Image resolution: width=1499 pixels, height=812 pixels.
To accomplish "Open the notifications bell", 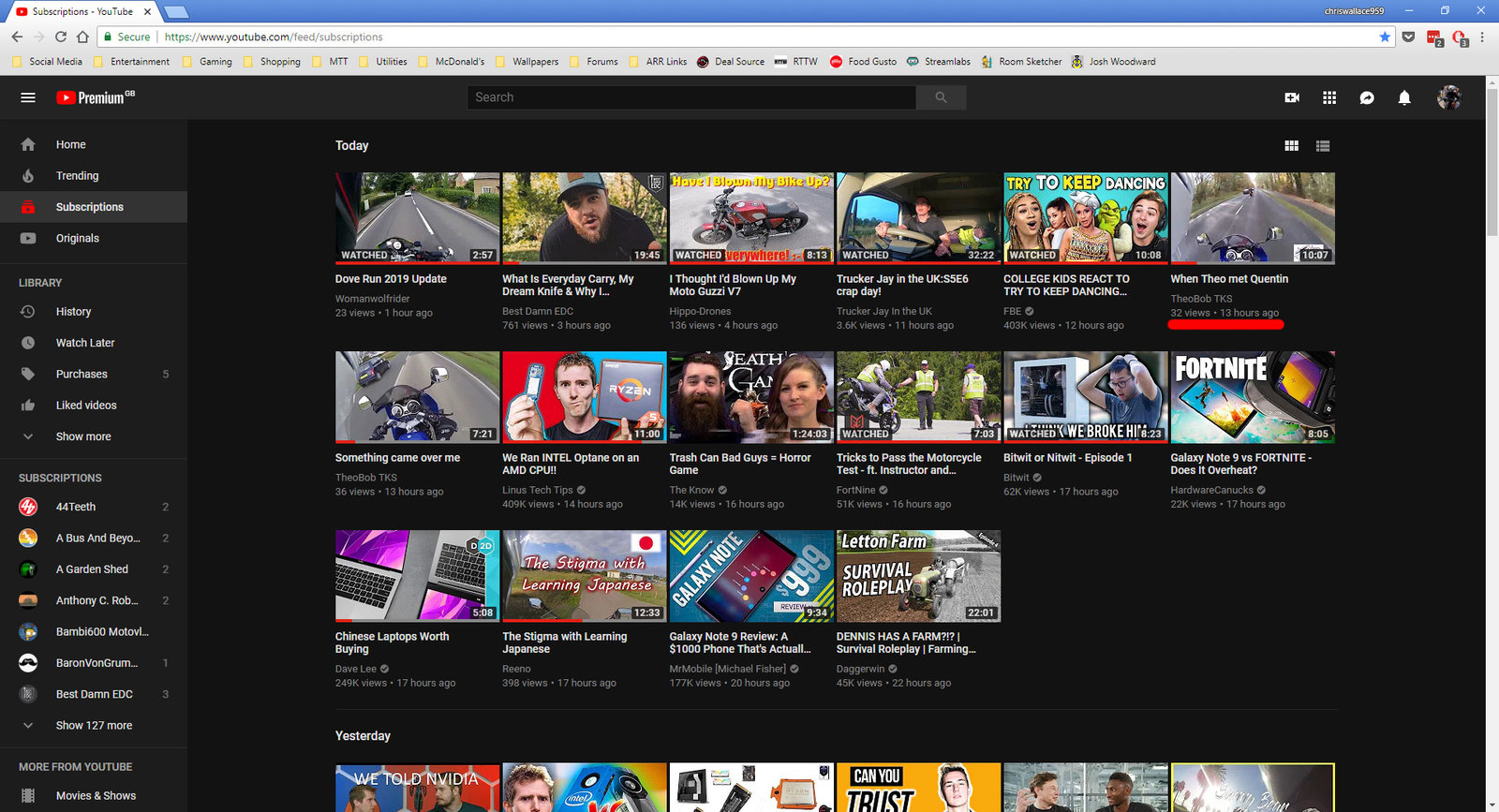I will 1404,97.
